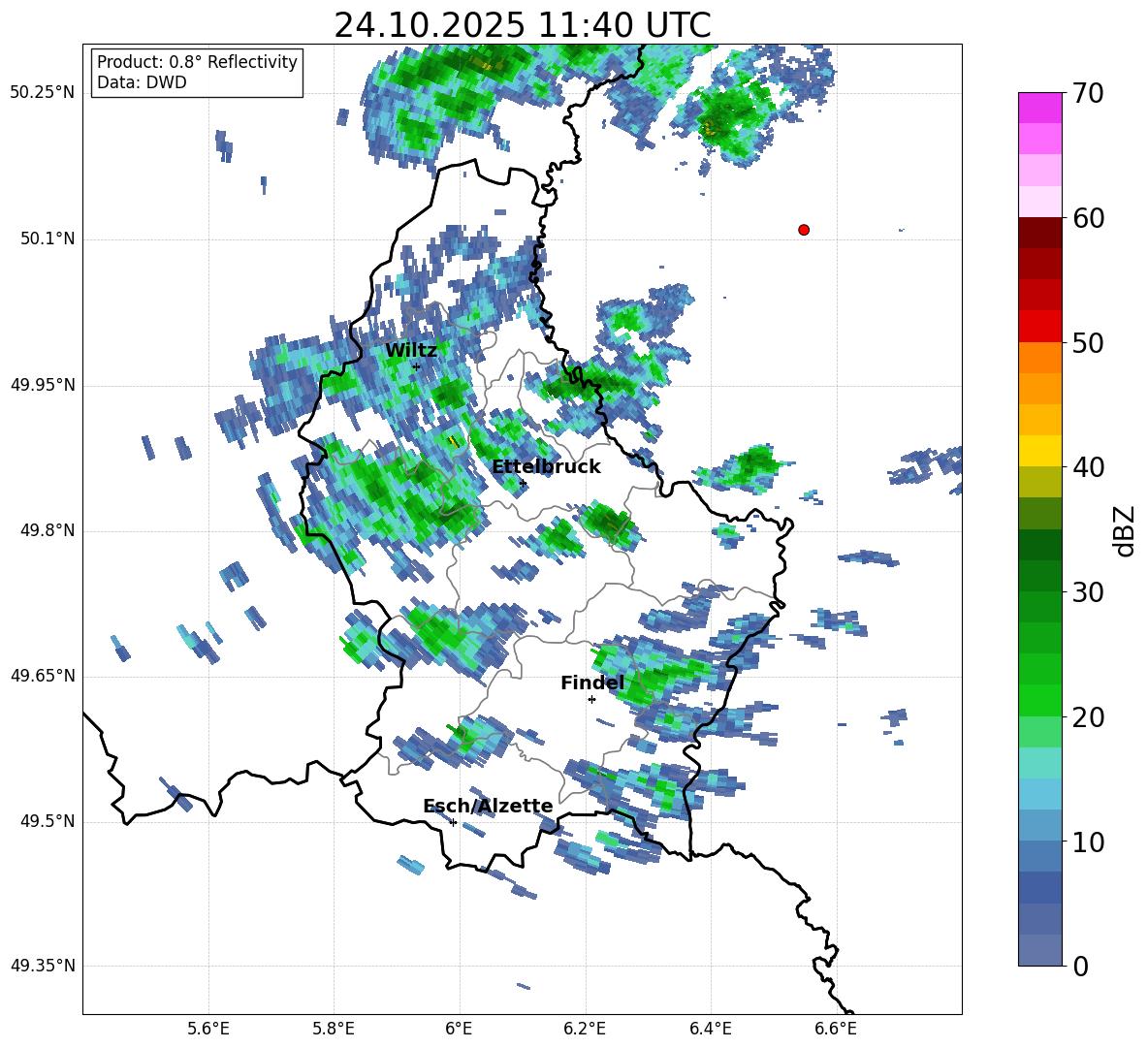Click the 20 tick on colorbar
This screenshot has height=1048, width=1148.
pos(1088,717)
